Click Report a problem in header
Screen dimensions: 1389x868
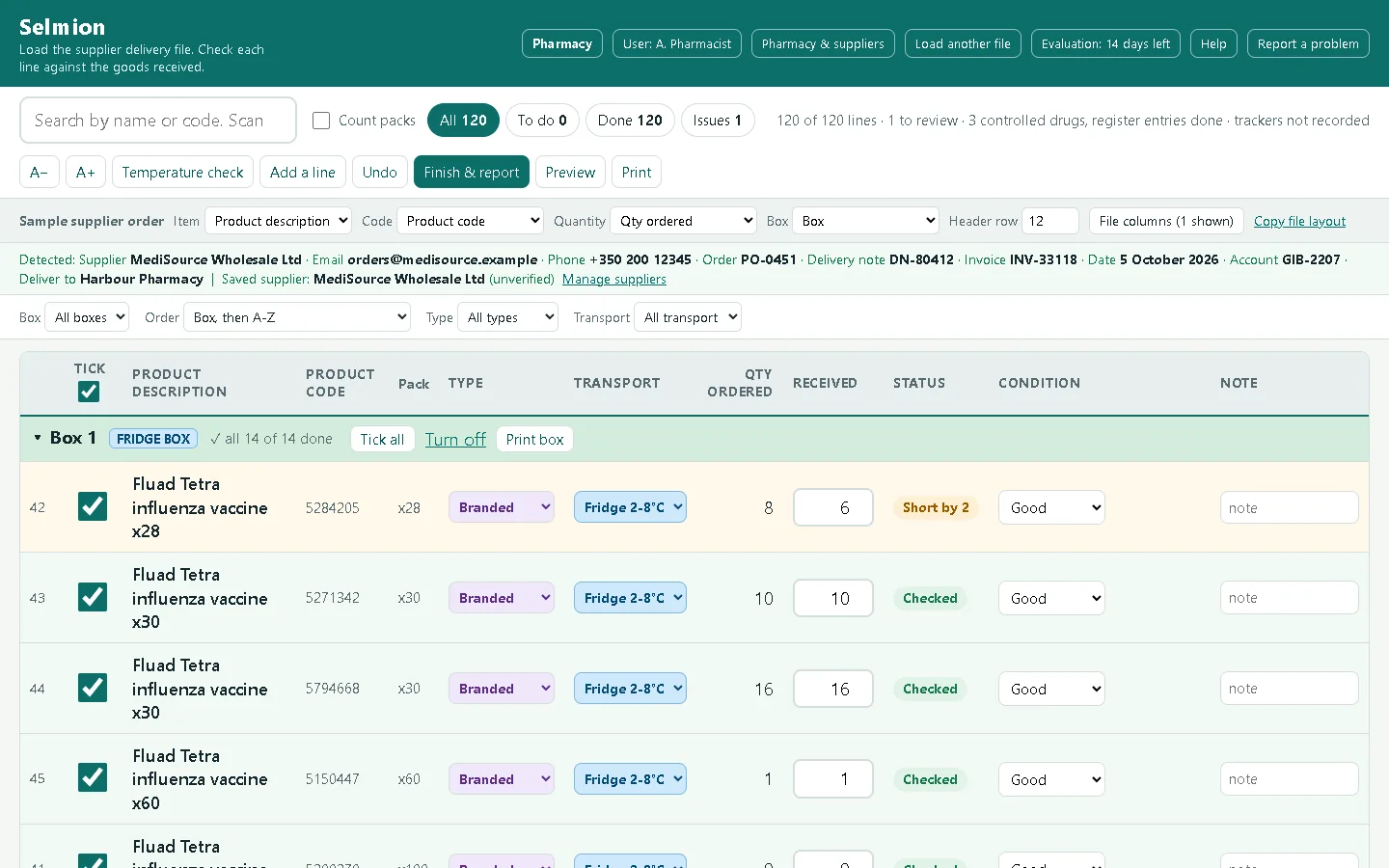tap(1308, 43)
